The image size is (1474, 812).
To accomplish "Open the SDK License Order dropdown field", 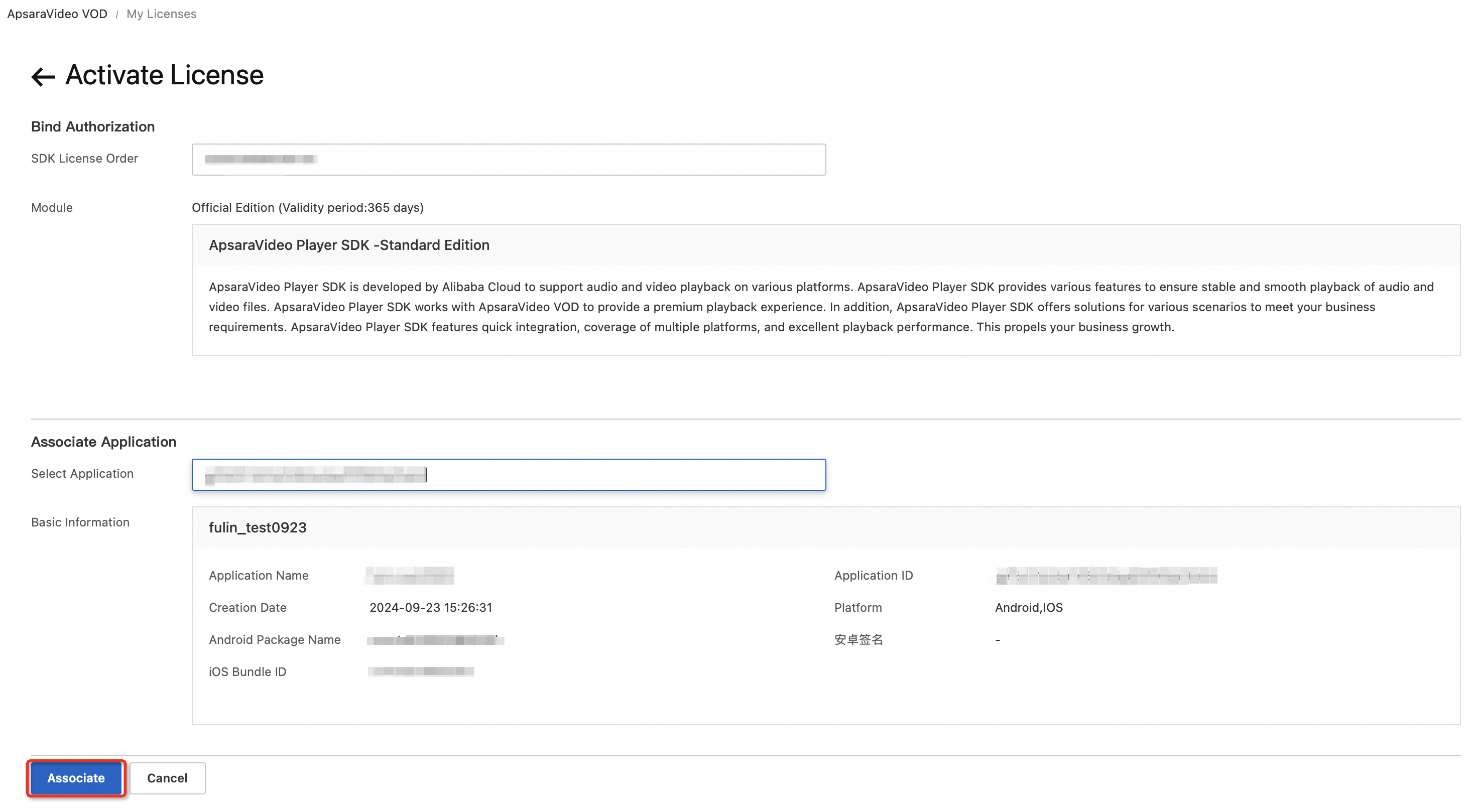I will pos(509,160).
